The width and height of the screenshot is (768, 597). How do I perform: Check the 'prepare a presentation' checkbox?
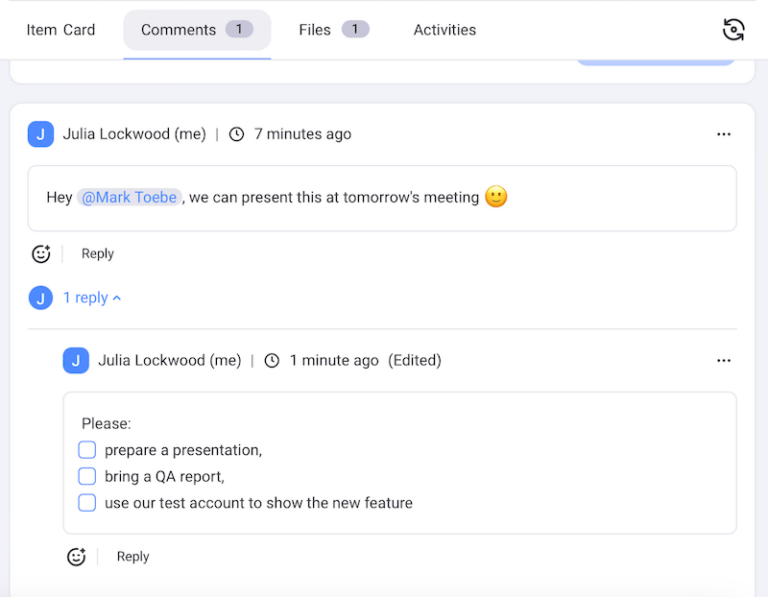tap(87, 450)
